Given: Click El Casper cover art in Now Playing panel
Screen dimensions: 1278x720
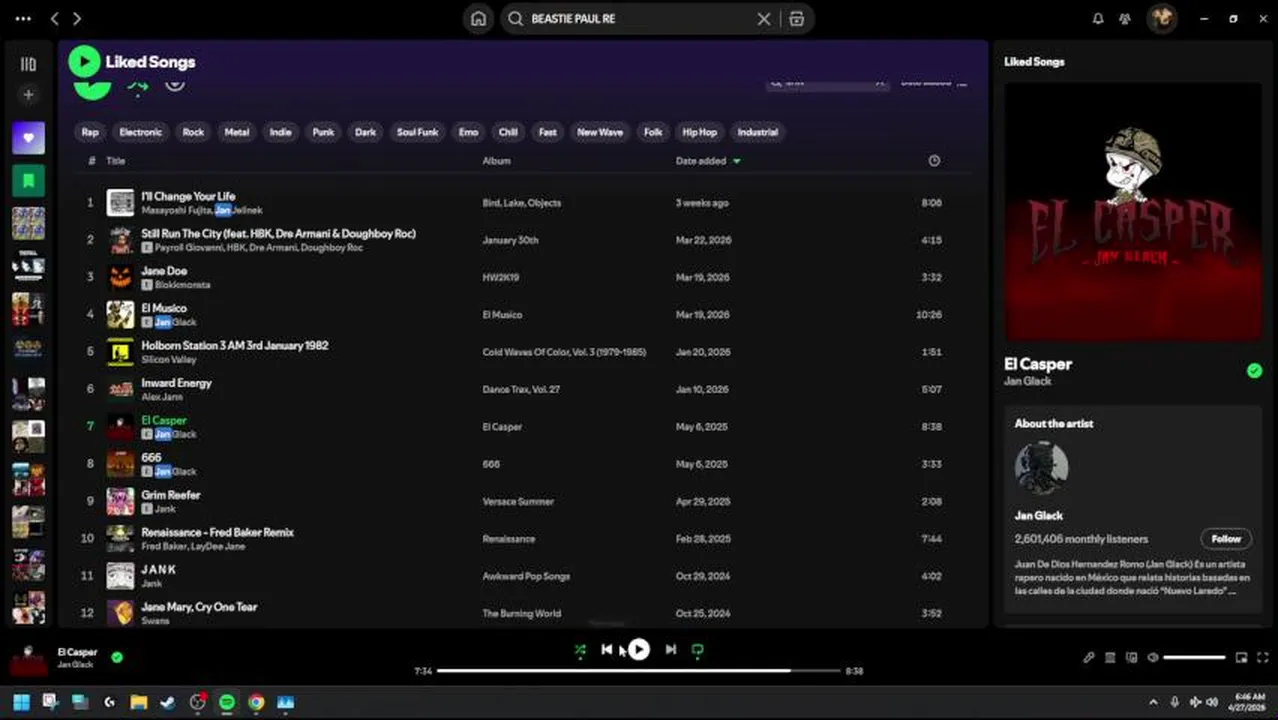Looking at the screenshot, I should click(1133, 211).
